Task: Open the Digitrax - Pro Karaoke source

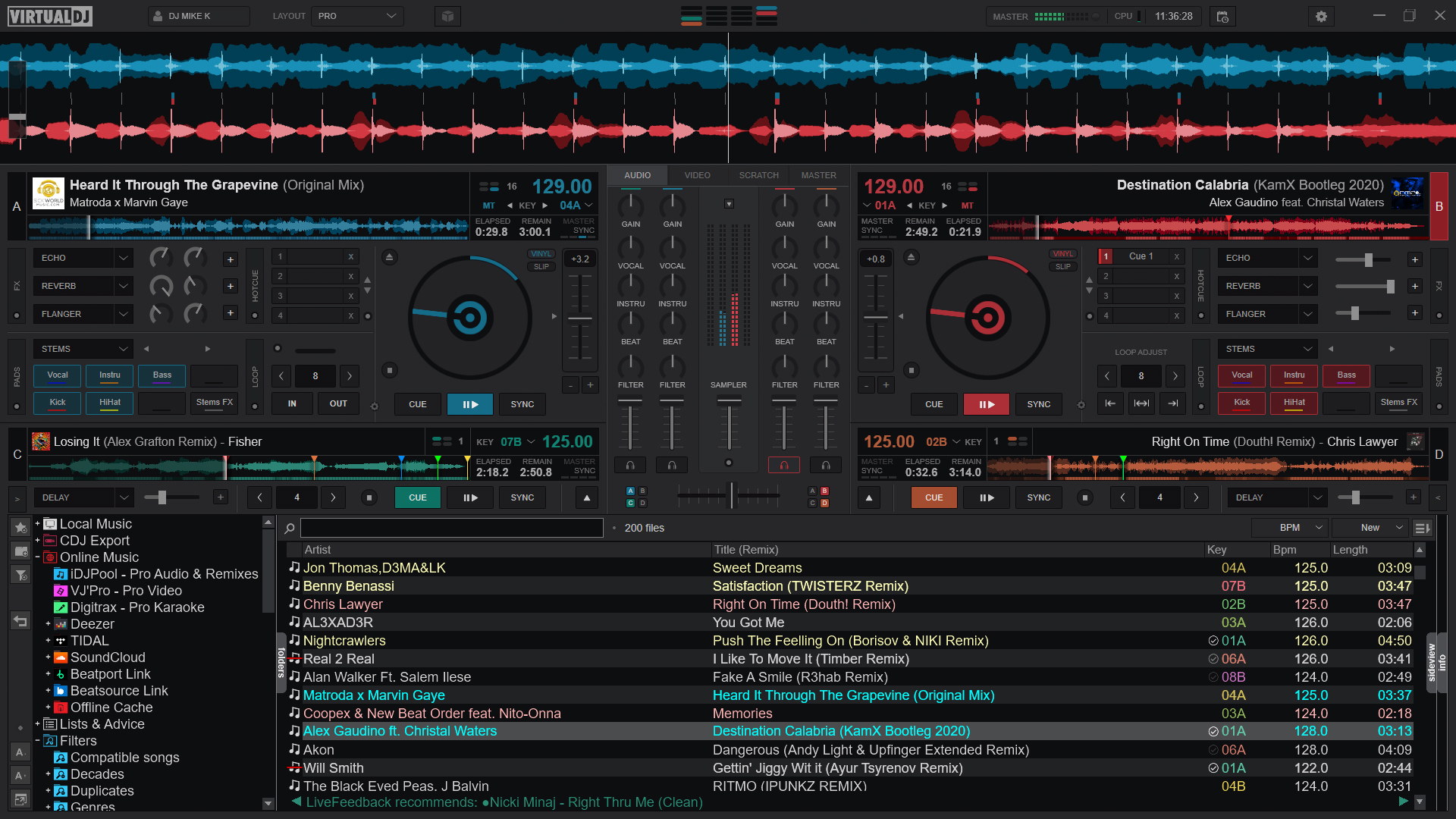Action: 62,607
